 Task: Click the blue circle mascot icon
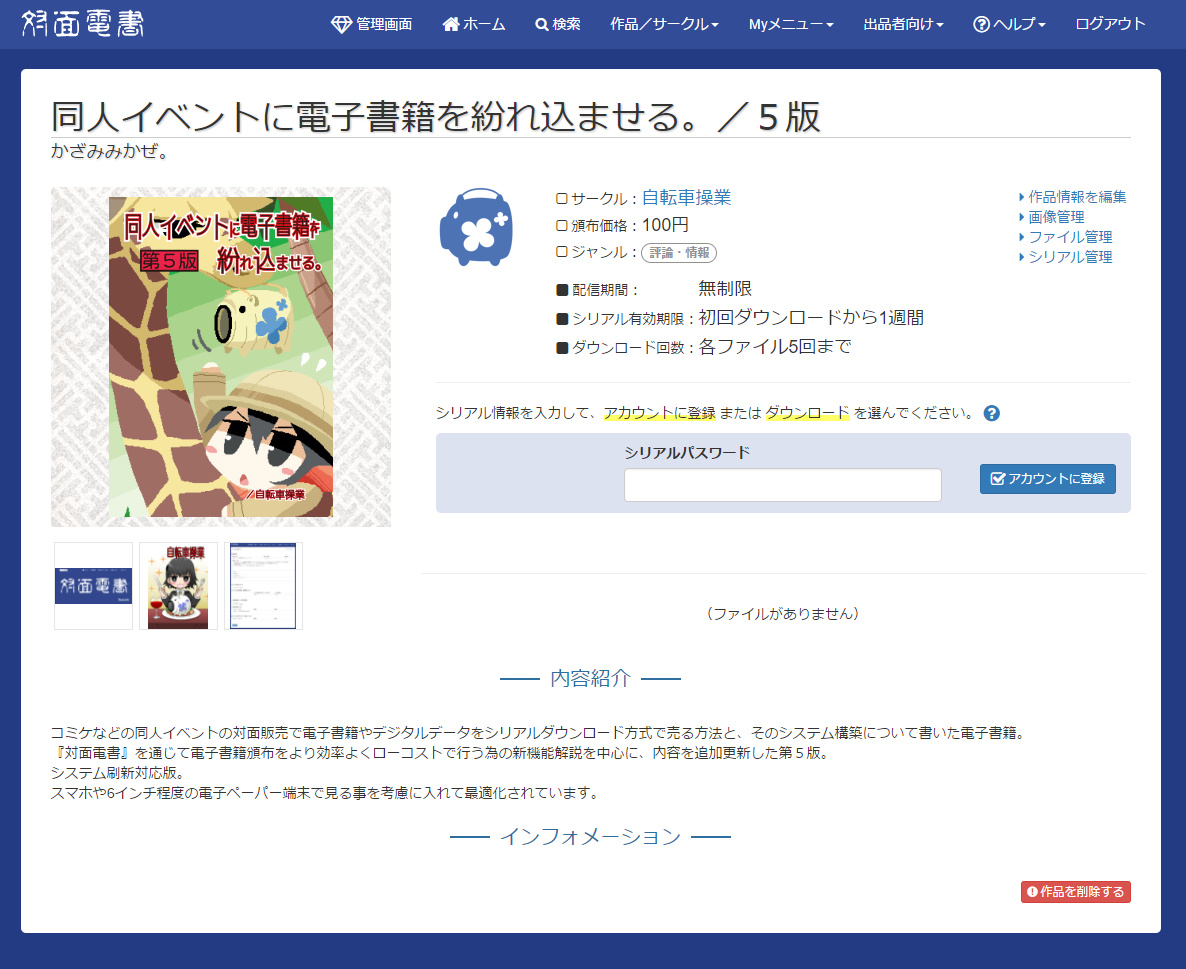pos(475,227)
